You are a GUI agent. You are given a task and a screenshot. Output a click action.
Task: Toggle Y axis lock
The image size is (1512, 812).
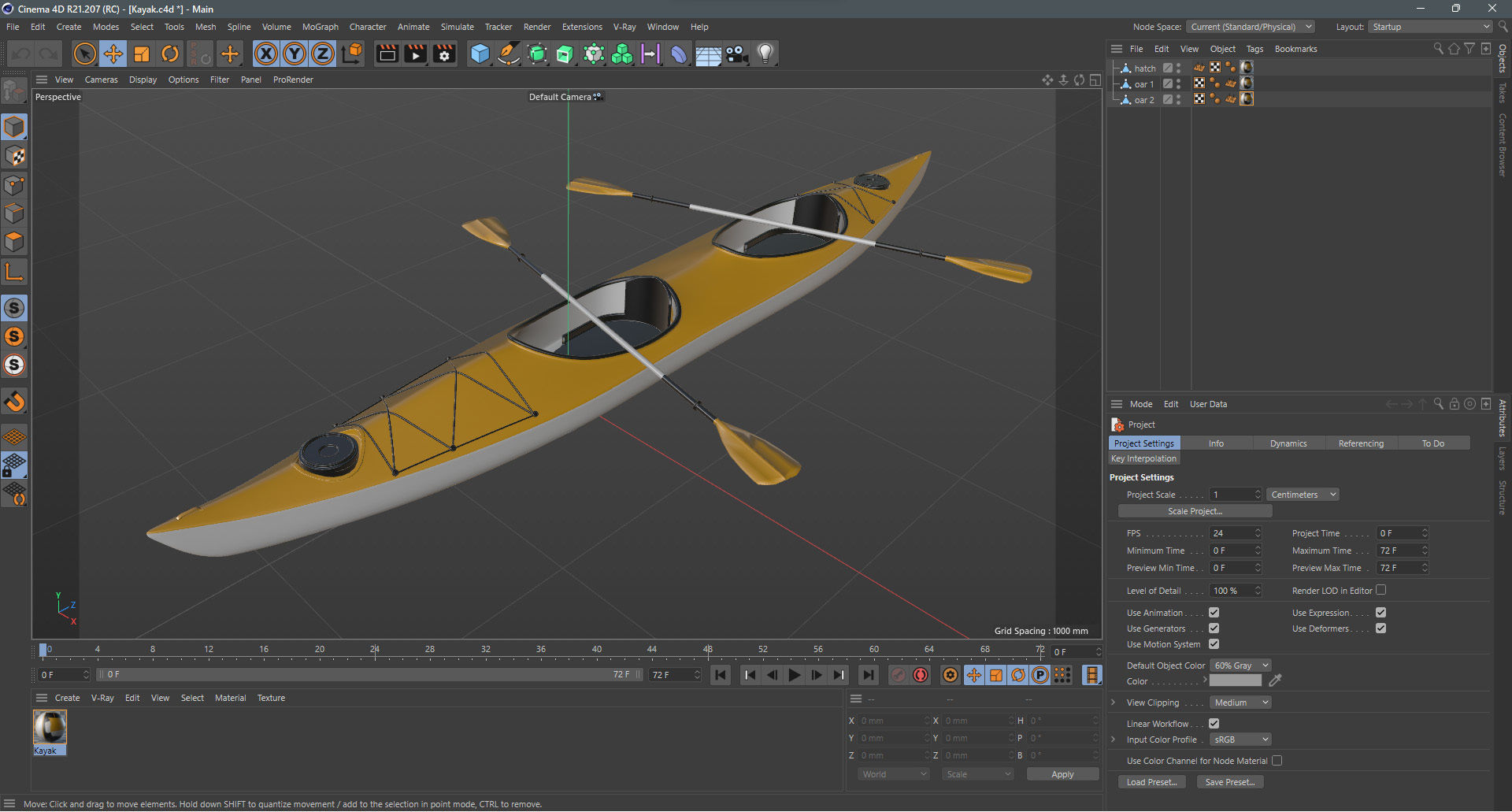[x=295, y=54]
